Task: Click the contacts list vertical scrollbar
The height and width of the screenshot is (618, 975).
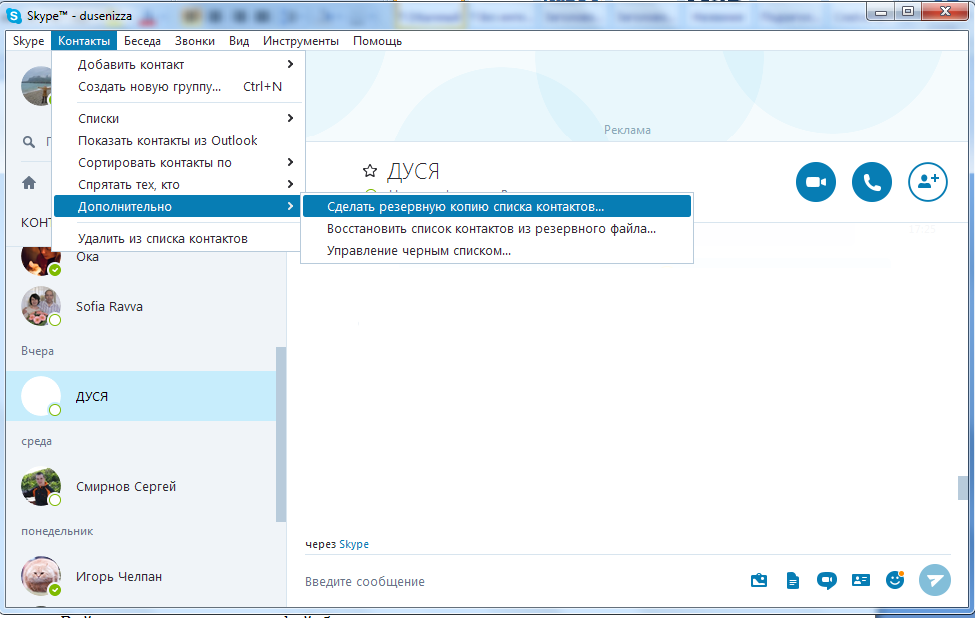Action: (280, 434)
